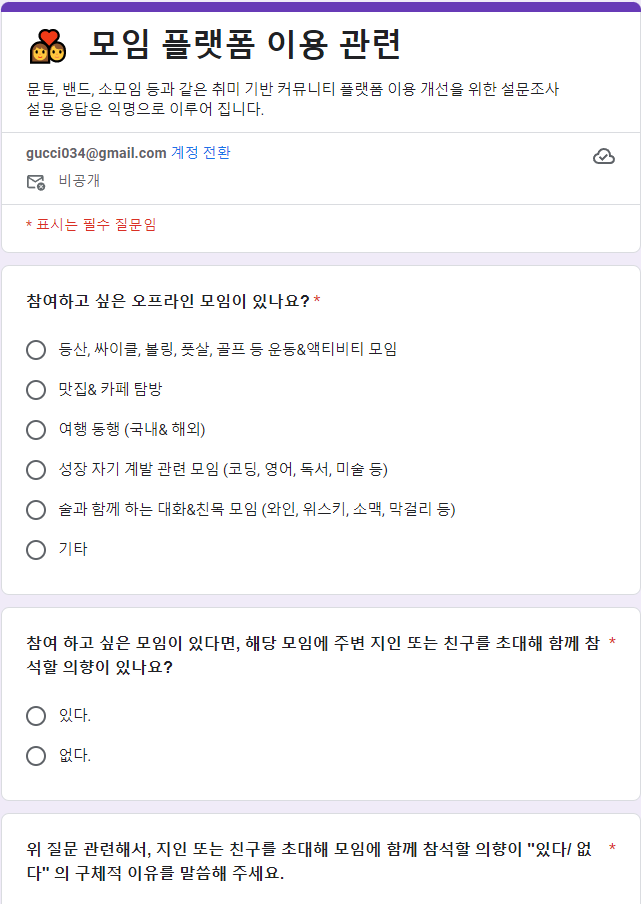Choose the 기타 radio button
The width and height of the screenshot is (641, 904).
36,549
